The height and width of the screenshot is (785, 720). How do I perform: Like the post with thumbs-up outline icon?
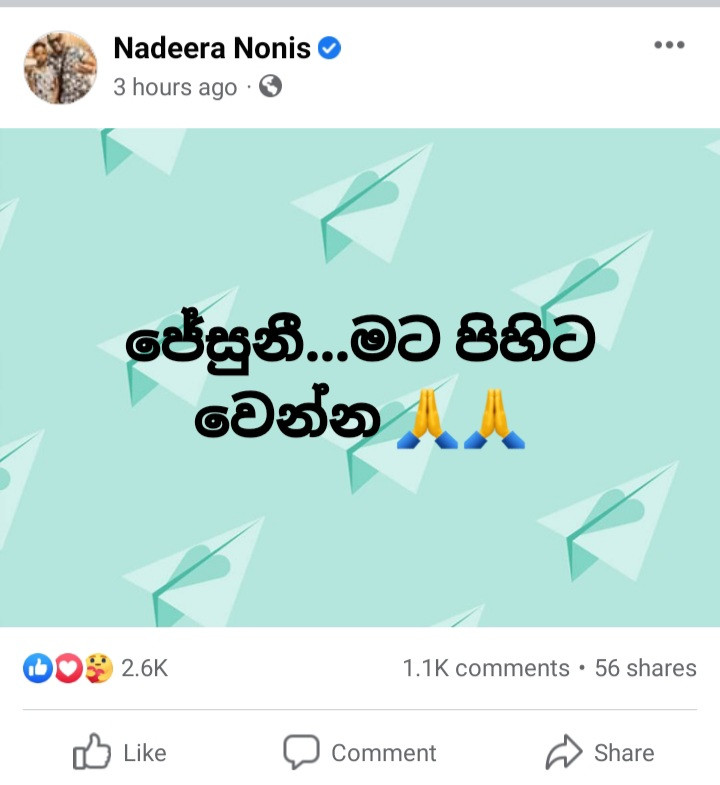(x=92, y=751)
